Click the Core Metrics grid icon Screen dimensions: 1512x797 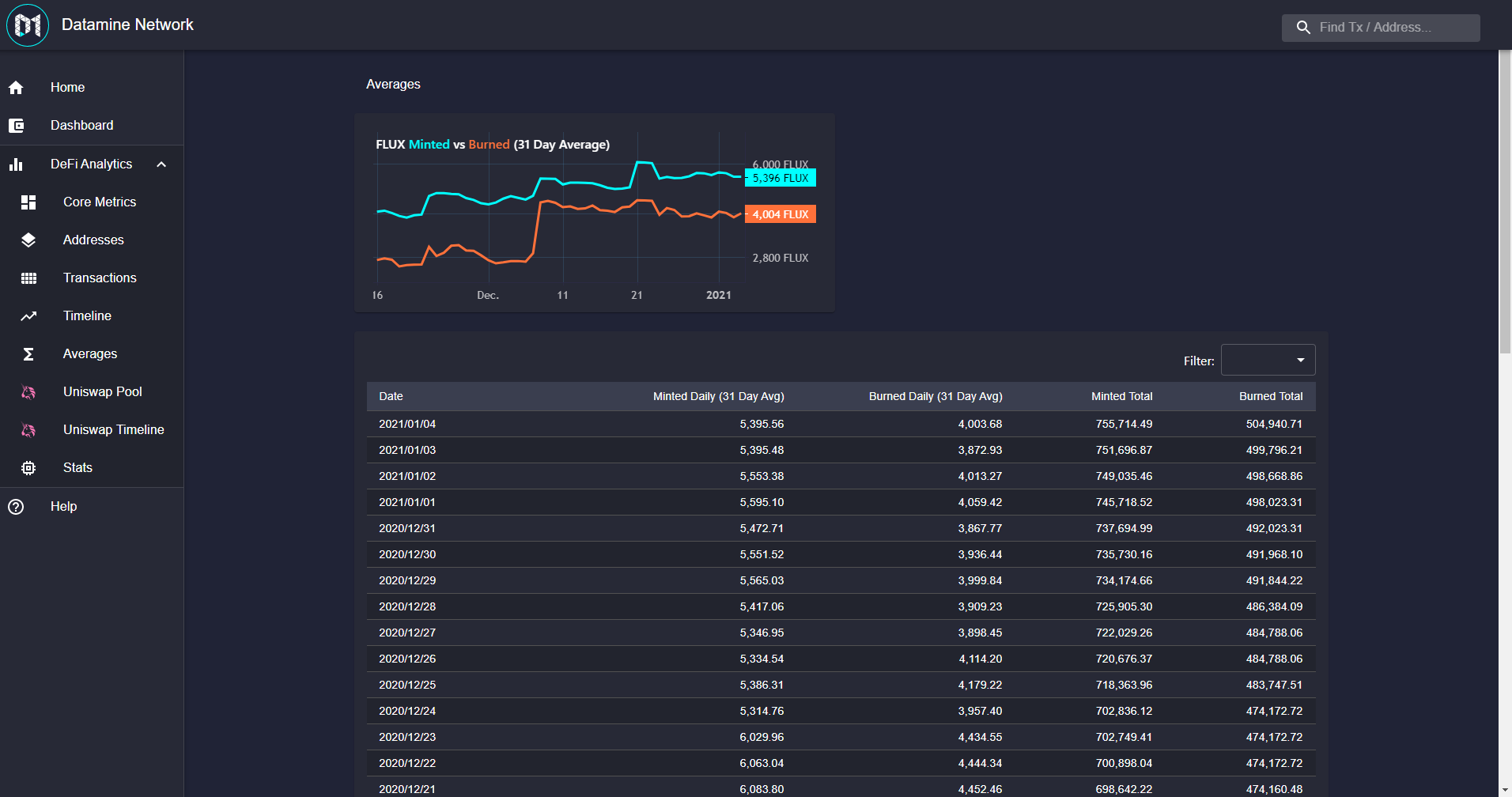click(x=28, y=202)
